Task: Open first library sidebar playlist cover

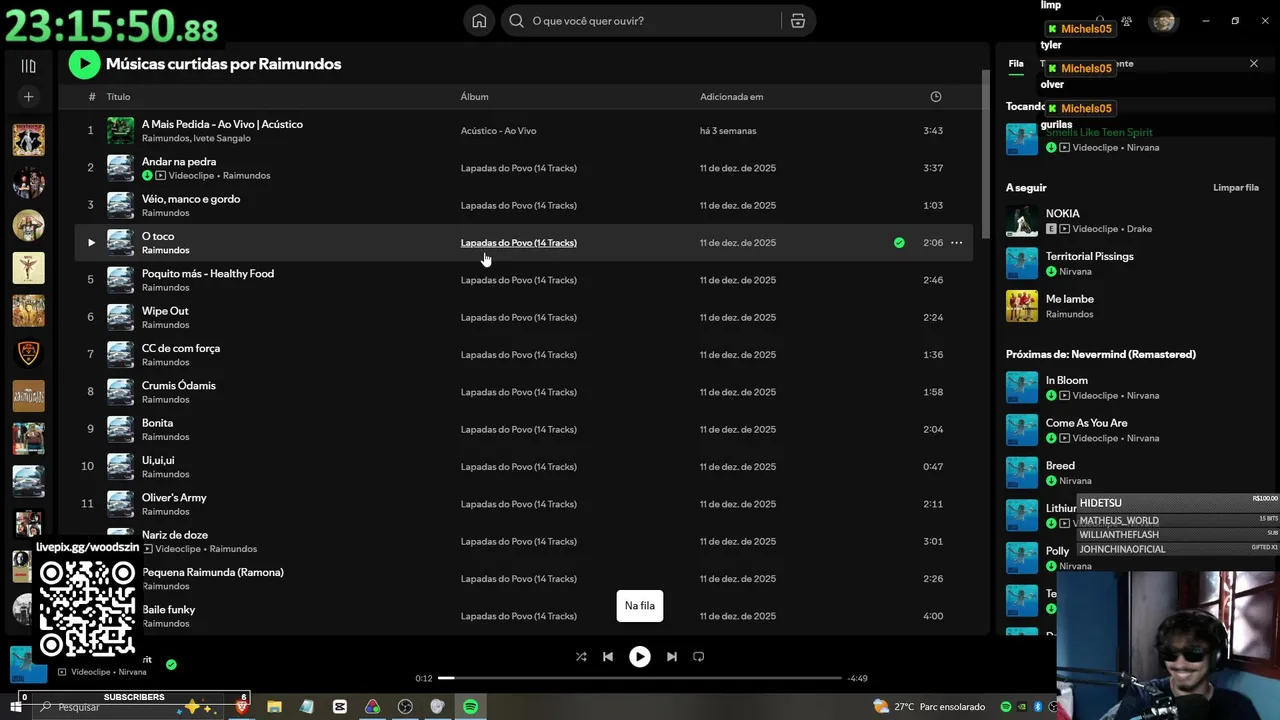Action: point(28,140)
